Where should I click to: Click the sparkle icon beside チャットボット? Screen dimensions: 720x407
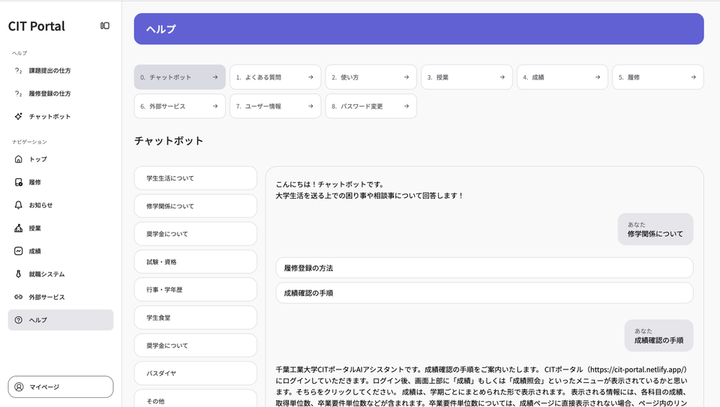(19, 117)
